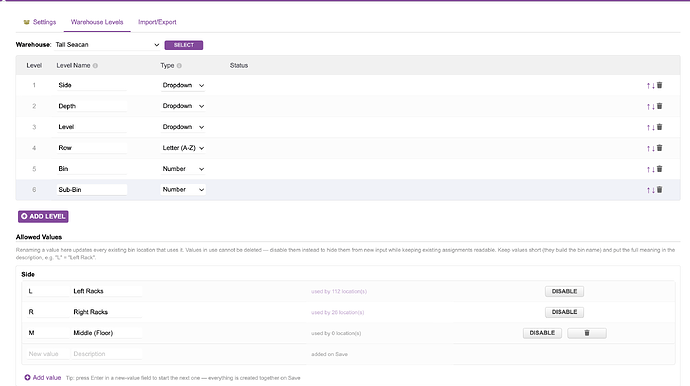Click the Add value link

(x=43, y=378)
